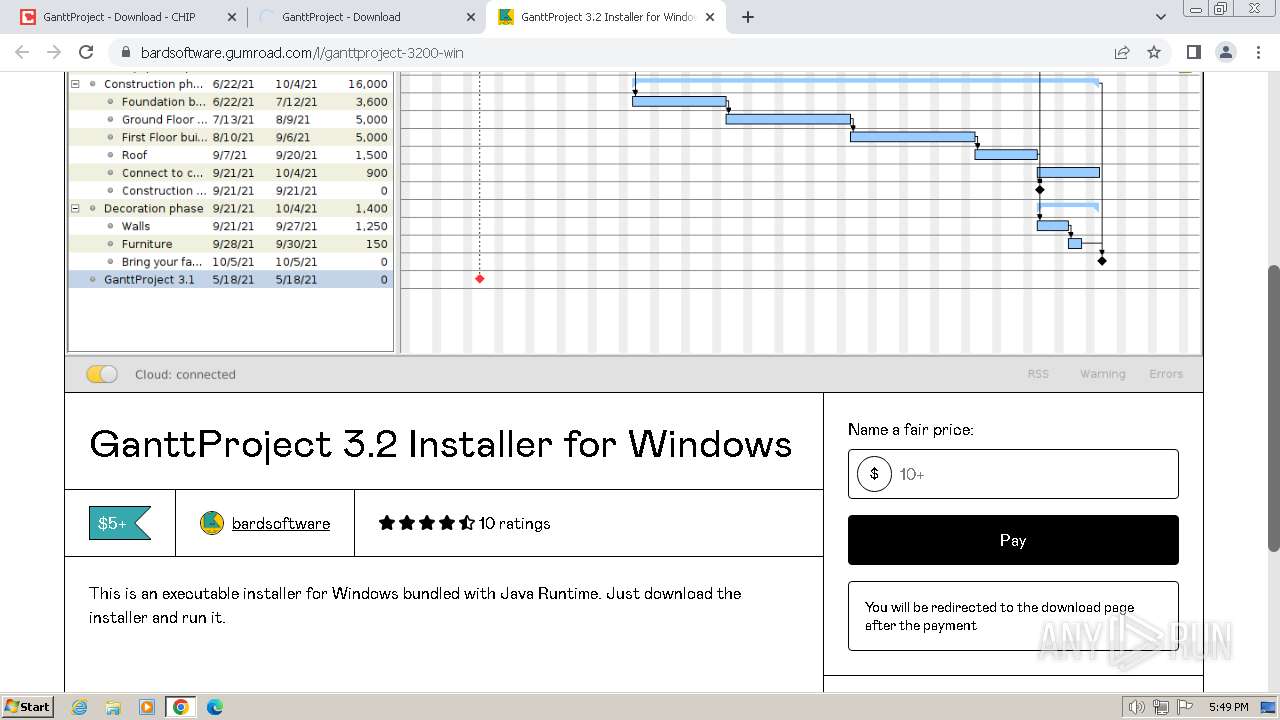Open Chrome profile avatar menu
Image resolution: width=1280 pixels, height=720 pixels.
(1225, 52)
